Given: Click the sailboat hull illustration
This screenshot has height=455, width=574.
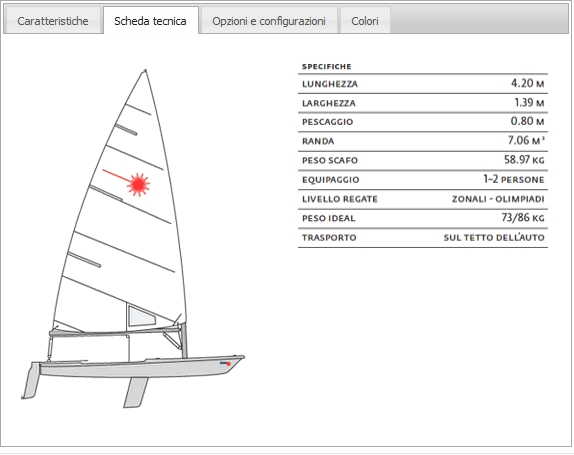Looking at the screenshot, I should click(141, 367).
